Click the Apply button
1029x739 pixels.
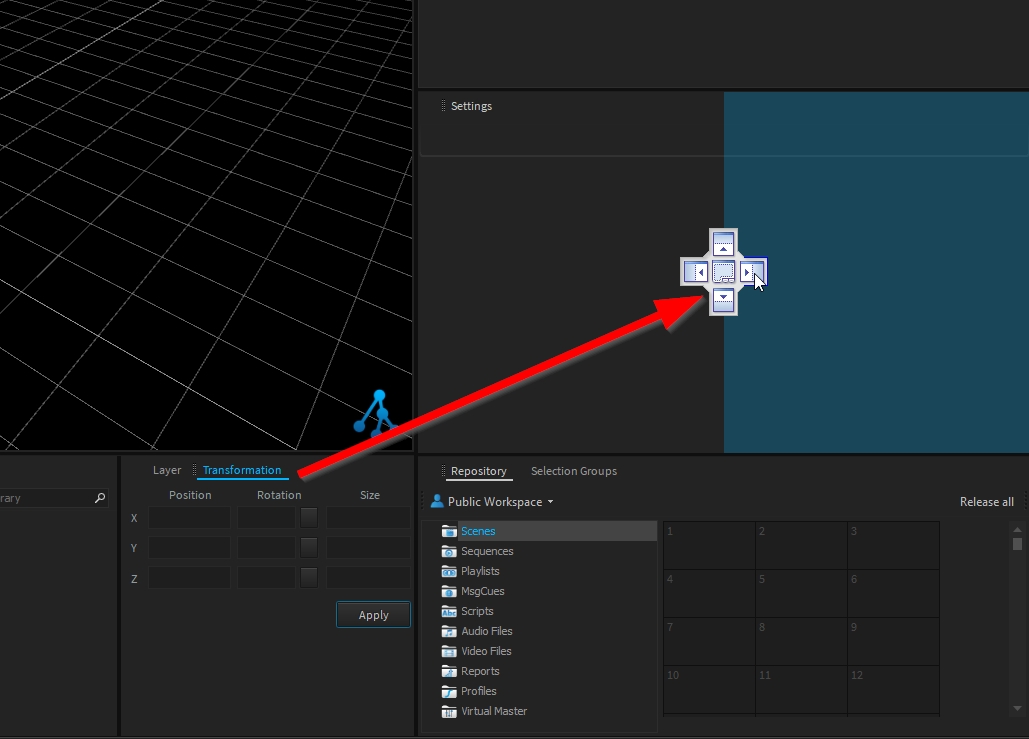[x=373, y=615]
